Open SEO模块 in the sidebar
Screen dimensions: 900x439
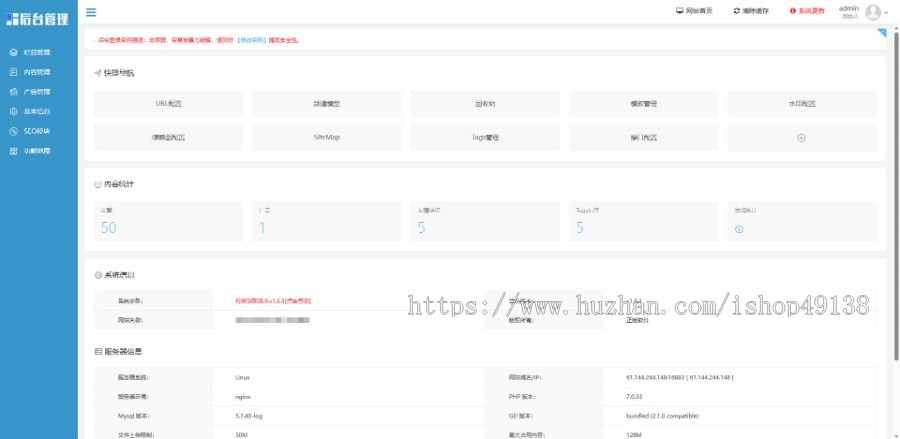(x=38, y=131)
